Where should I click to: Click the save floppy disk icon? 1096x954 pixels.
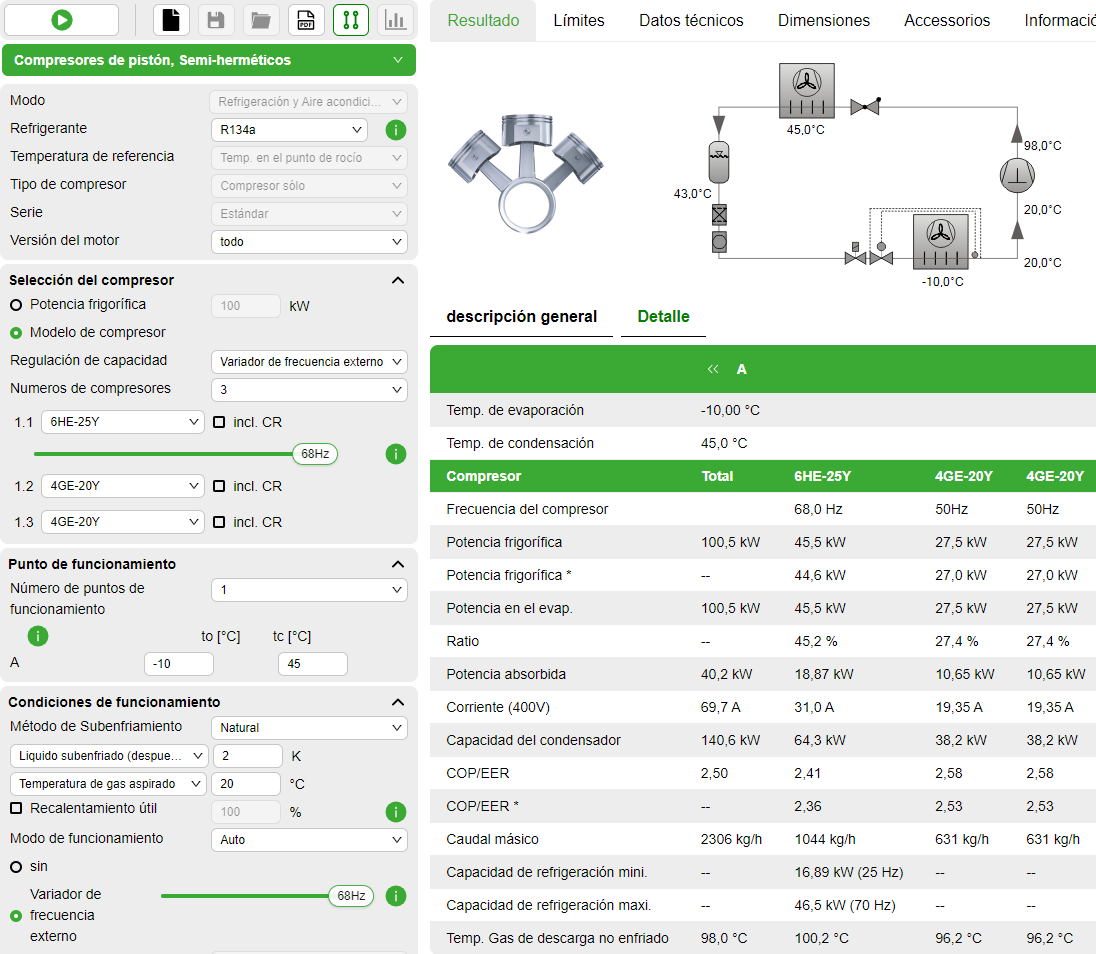click(x=215, y=20)
